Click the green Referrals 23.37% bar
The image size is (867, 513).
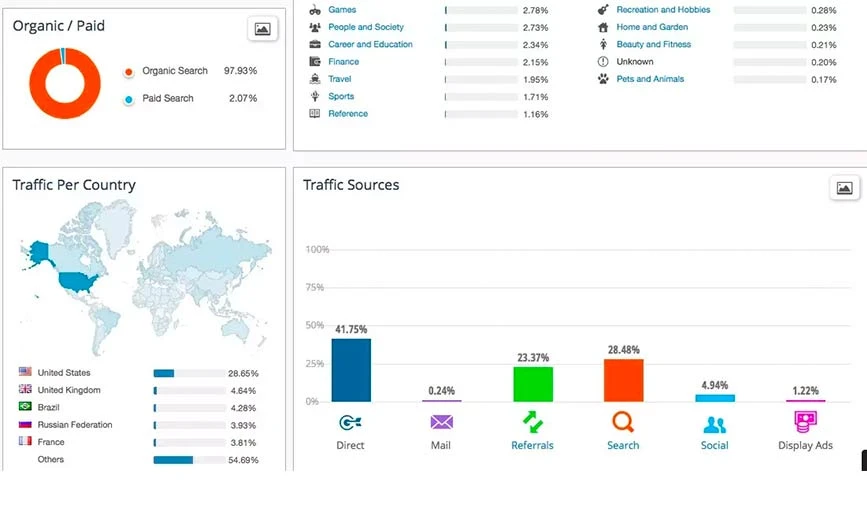click(533, 384)
